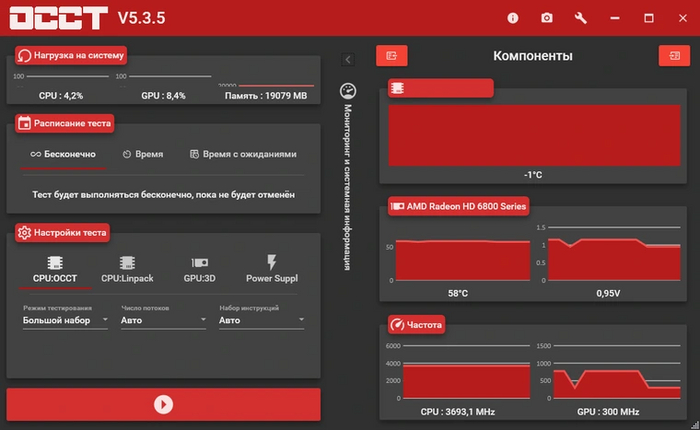Open settings via wrench icon
The height and width of the screenshot is (430, 700).
(580, 18)
